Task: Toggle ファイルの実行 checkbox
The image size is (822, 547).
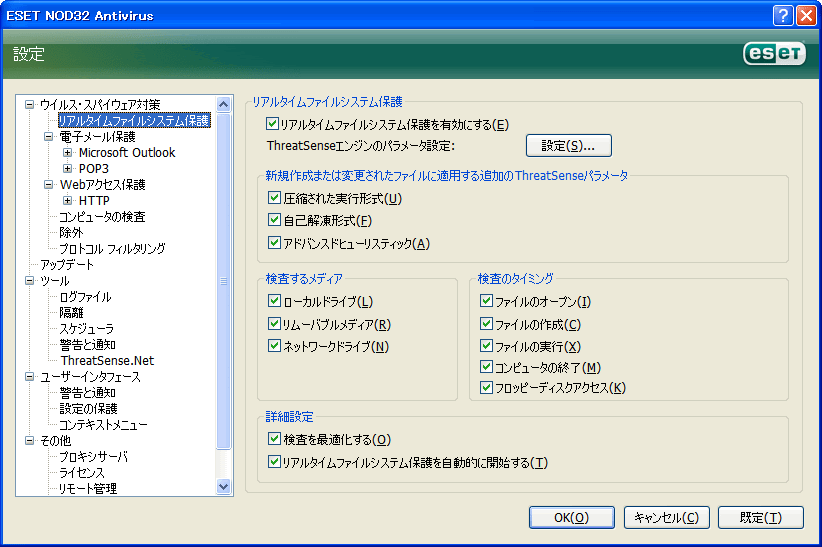Action: click(486, 346)
